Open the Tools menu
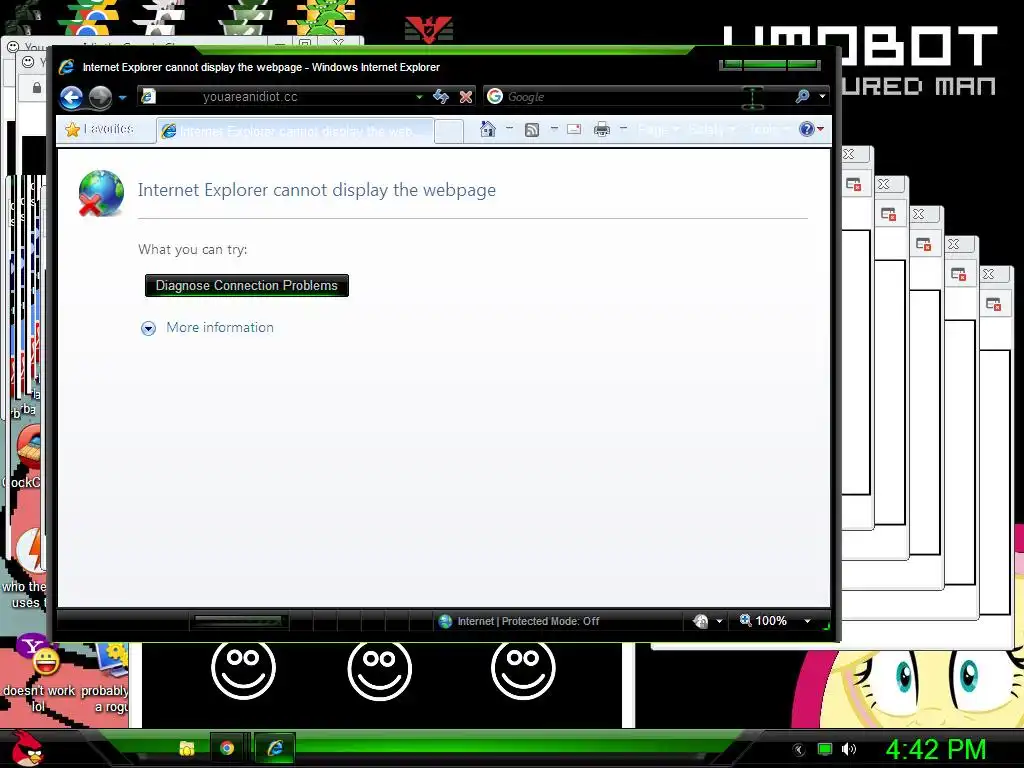 point(769,129)
